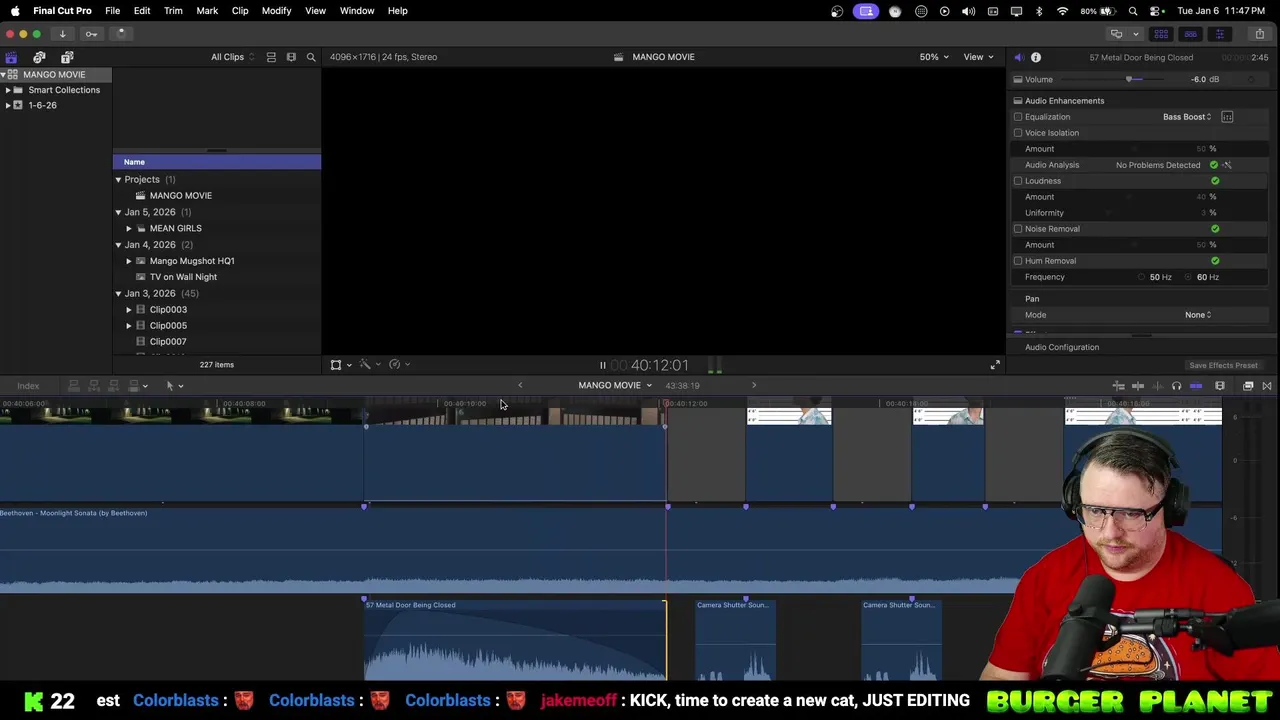
Task: Open the Pan Mode None dropdown
Action: (x=1198, y=315)
